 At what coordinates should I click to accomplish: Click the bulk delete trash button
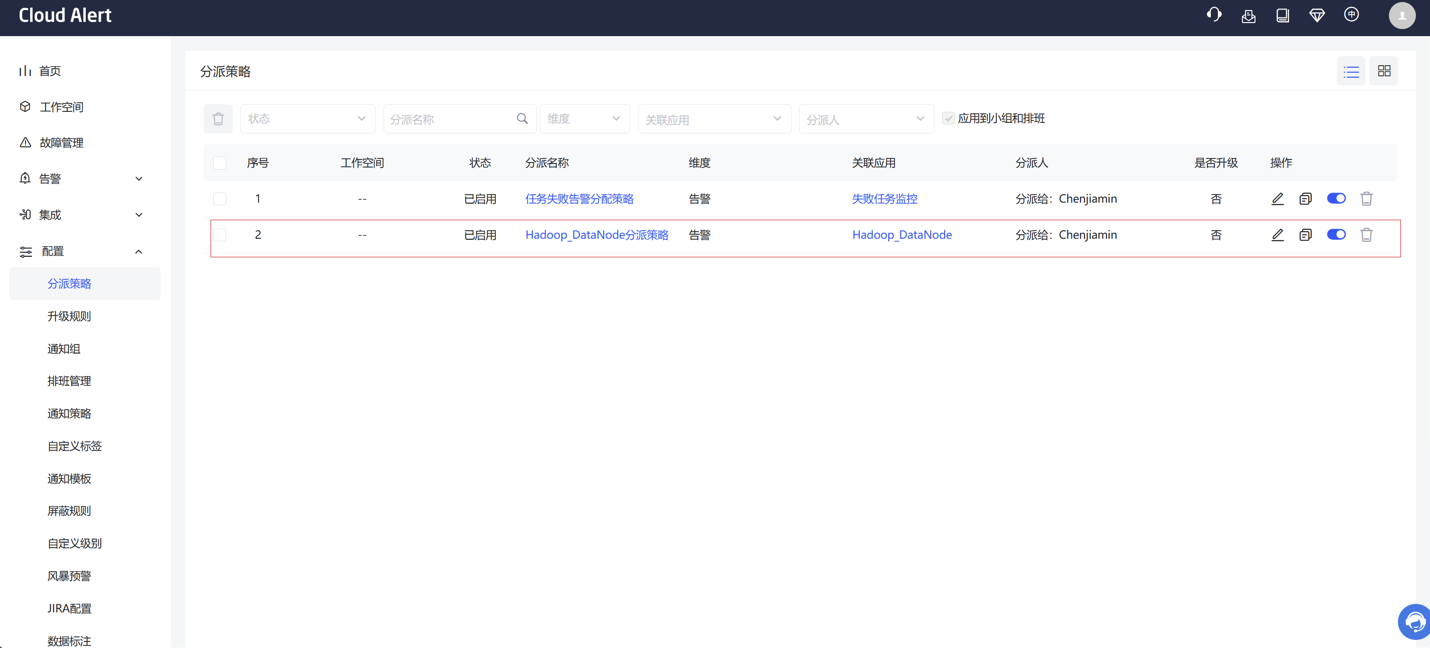pyautogui.click(x=218, y=119)
